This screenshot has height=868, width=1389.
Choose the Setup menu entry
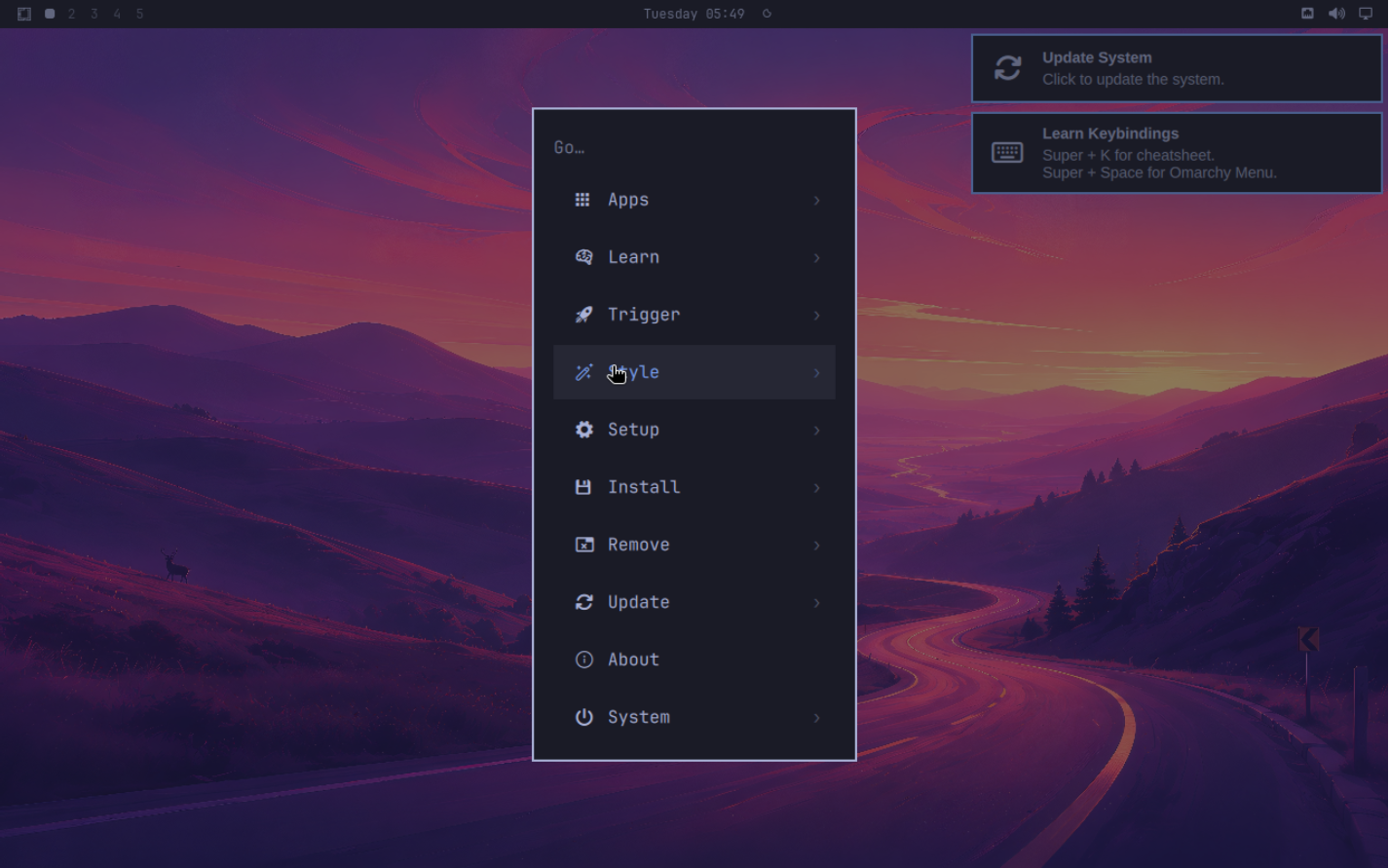coord(694,430)
